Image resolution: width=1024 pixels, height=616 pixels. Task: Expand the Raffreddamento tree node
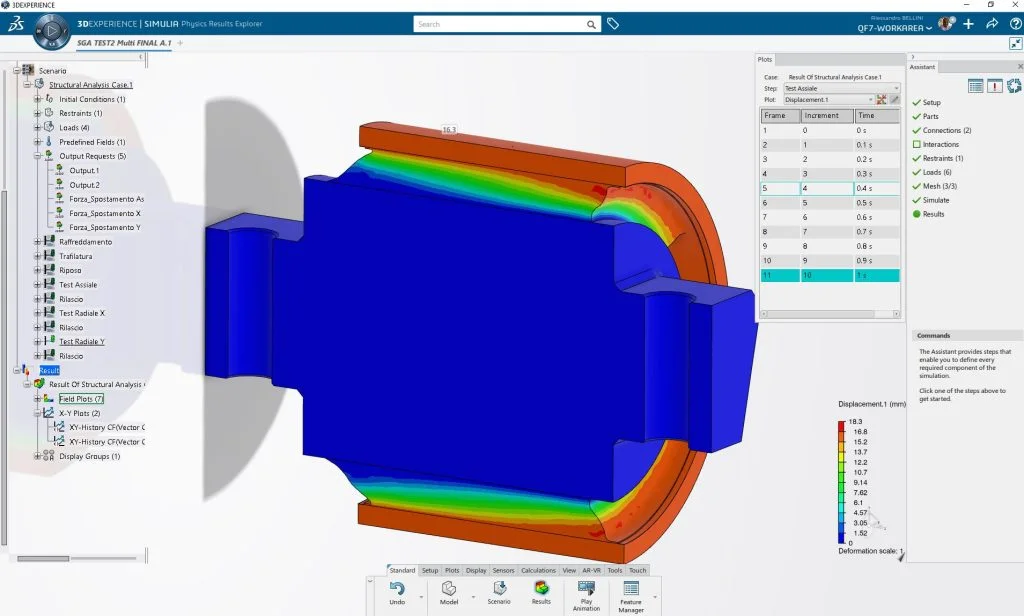tap(37, 242)
